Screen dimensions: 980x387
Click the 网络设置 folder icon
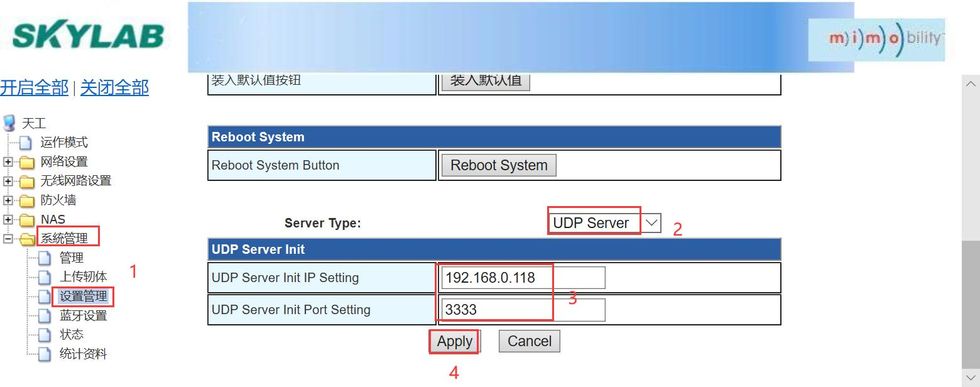26,163
